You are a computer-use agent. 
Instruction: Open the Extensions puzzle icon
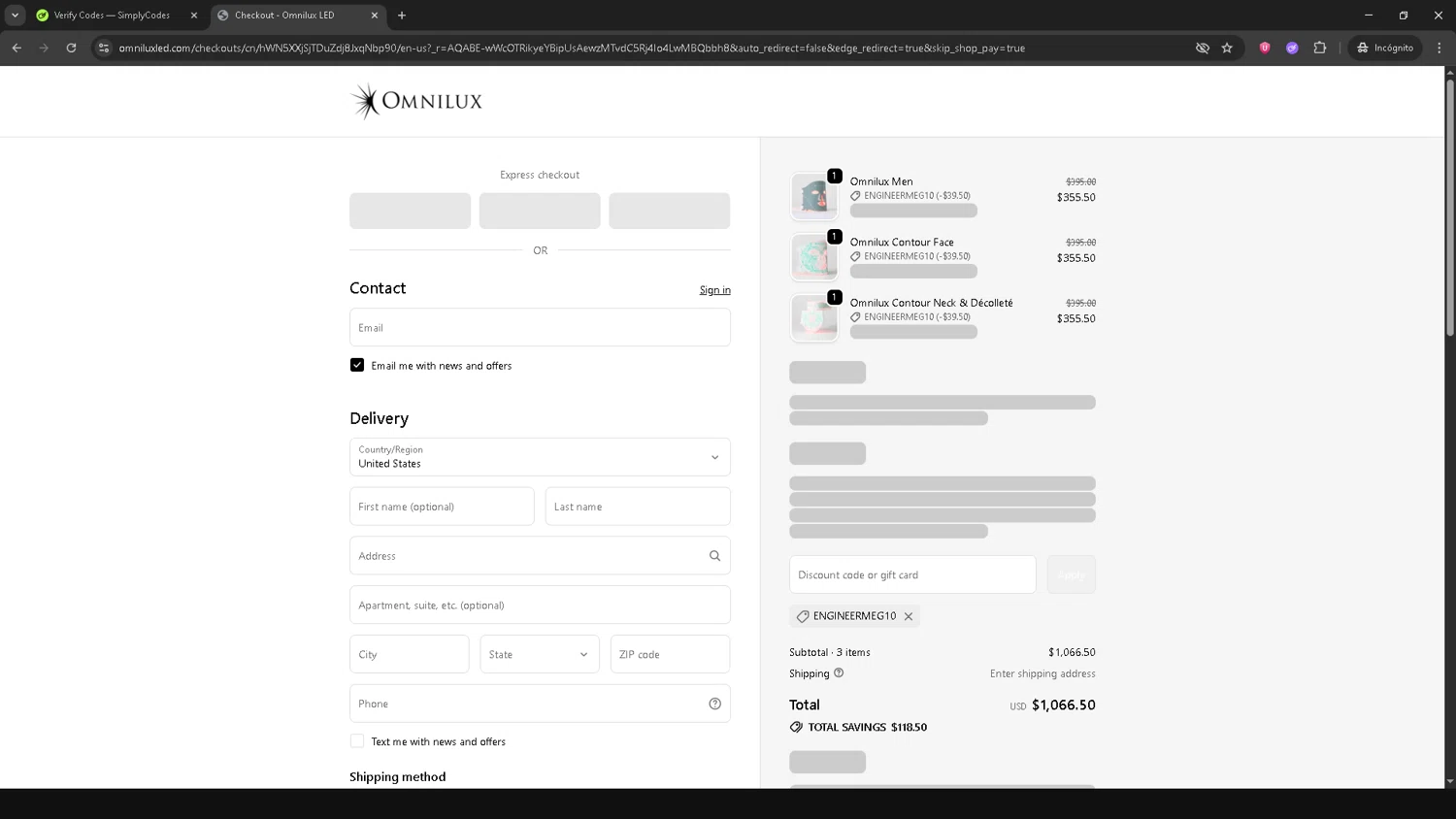1319,48
